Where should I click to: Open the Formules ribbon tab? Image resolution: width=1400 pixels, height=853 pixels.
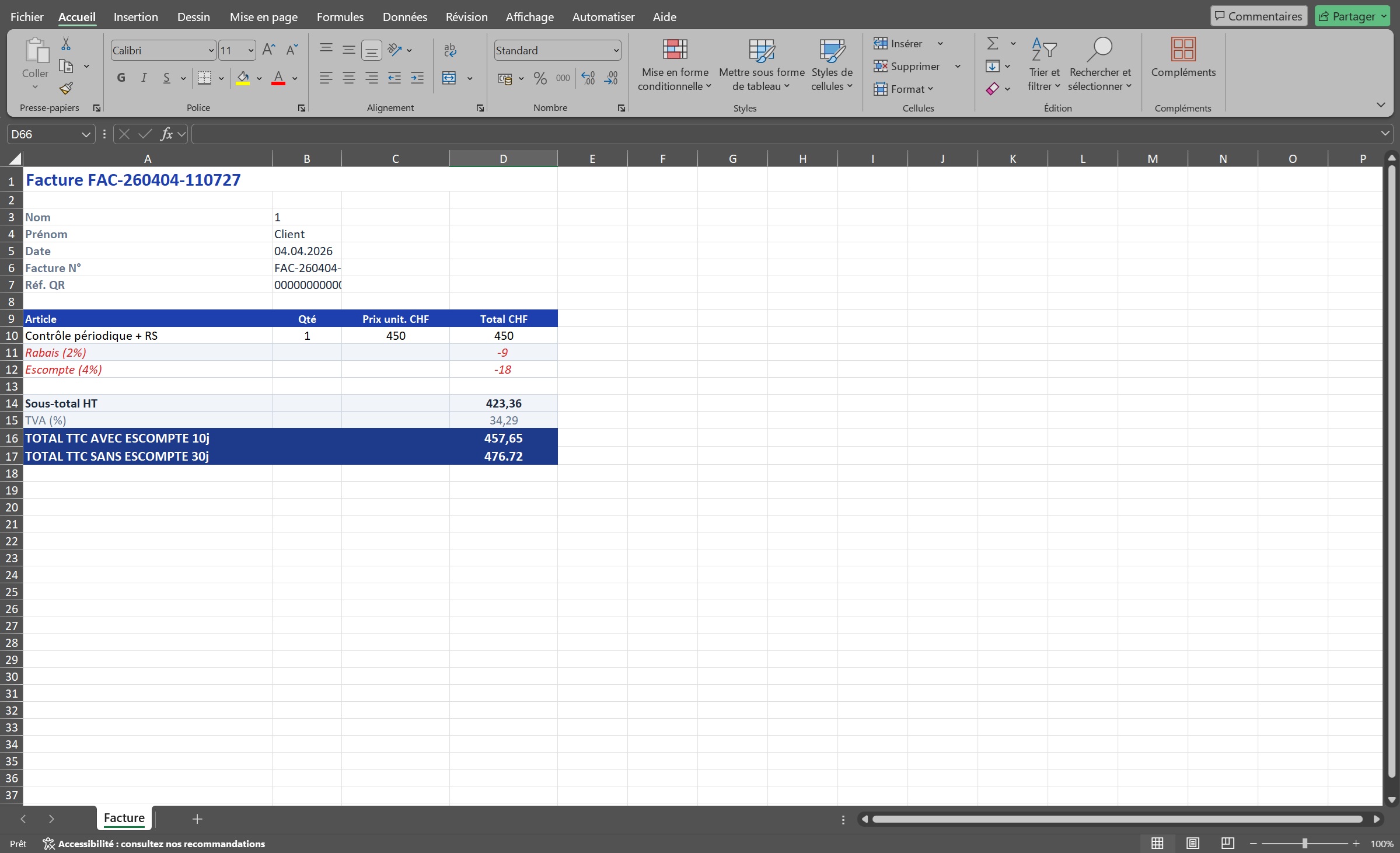340,17
